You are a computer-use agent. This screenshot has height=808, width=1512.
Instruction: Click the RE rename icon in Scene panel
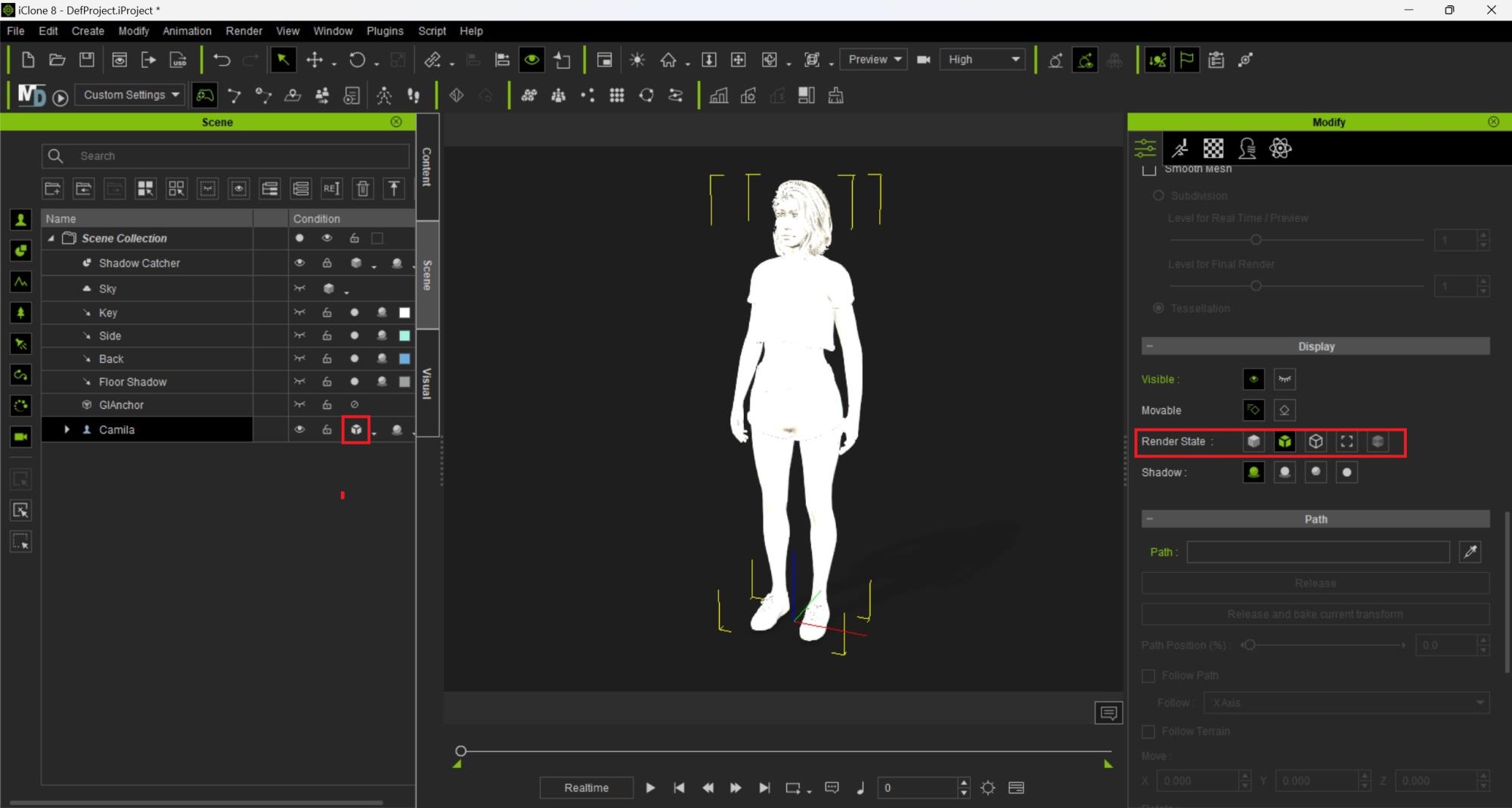pos(331,189)
